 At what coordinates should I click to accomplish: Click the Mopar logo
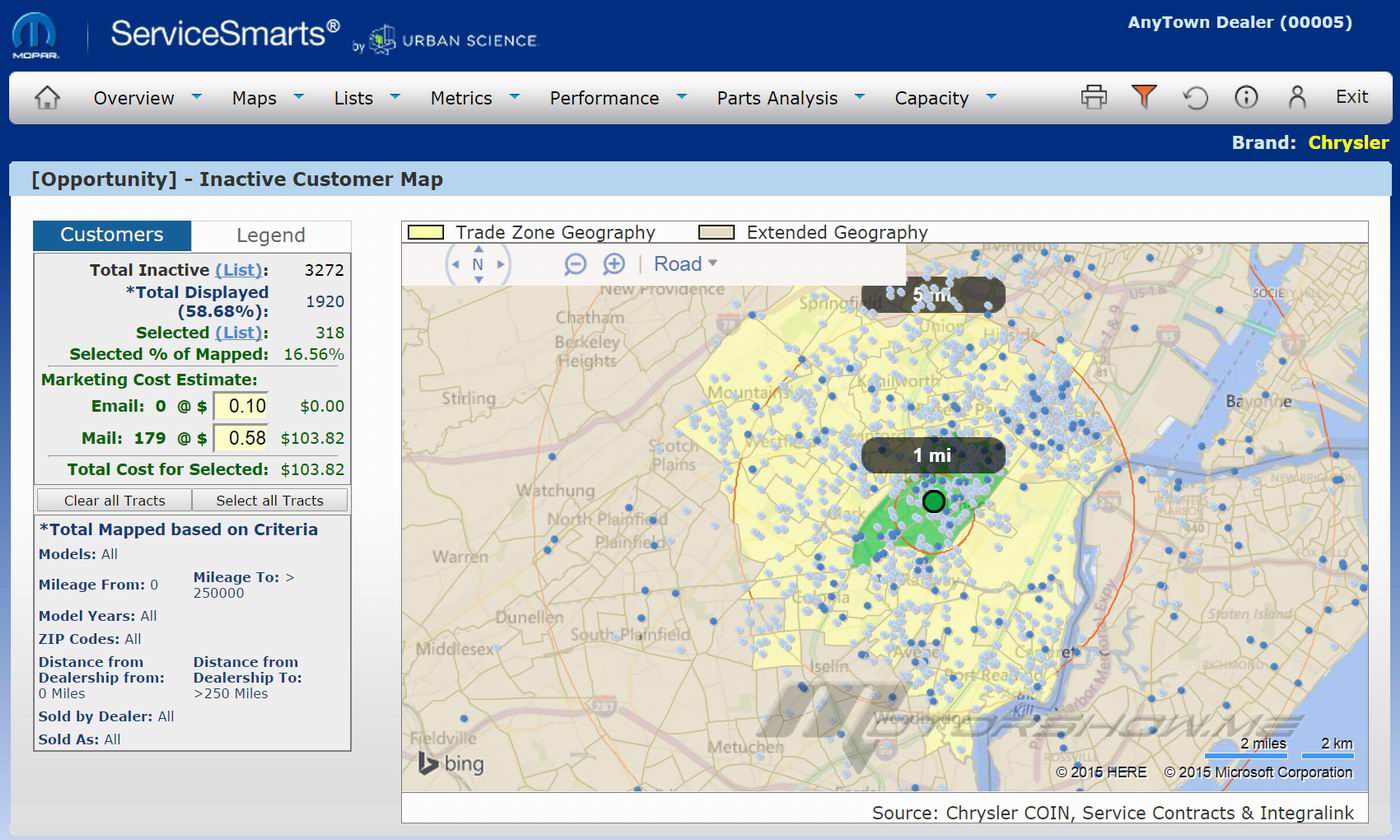(x=36, y=36)
